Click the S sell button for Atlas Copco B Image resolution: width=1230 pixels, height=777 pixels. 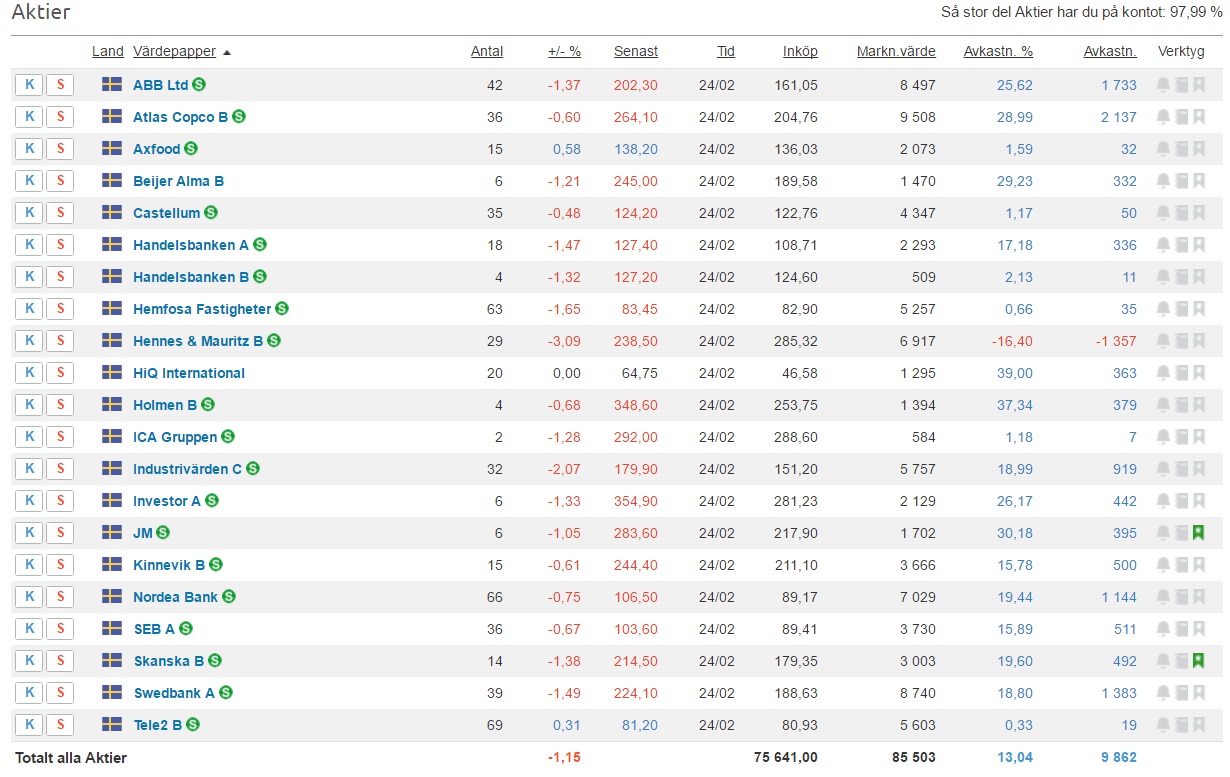click(x=60, y=117)
